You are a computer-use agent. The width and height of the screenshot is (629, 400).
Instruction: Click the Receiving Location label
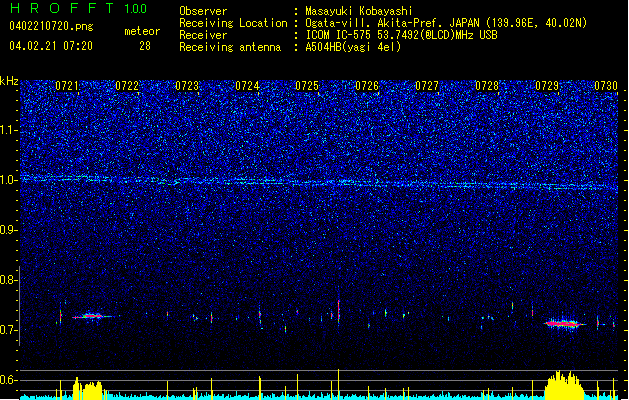[x=233, y=23]
